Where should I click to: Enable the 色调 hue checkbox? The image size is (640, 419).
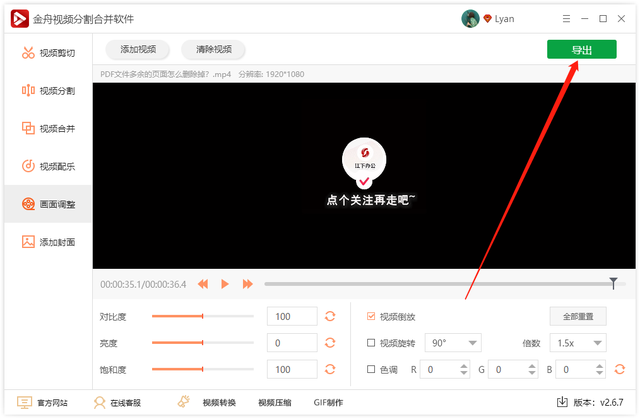[x=371, y=369]
